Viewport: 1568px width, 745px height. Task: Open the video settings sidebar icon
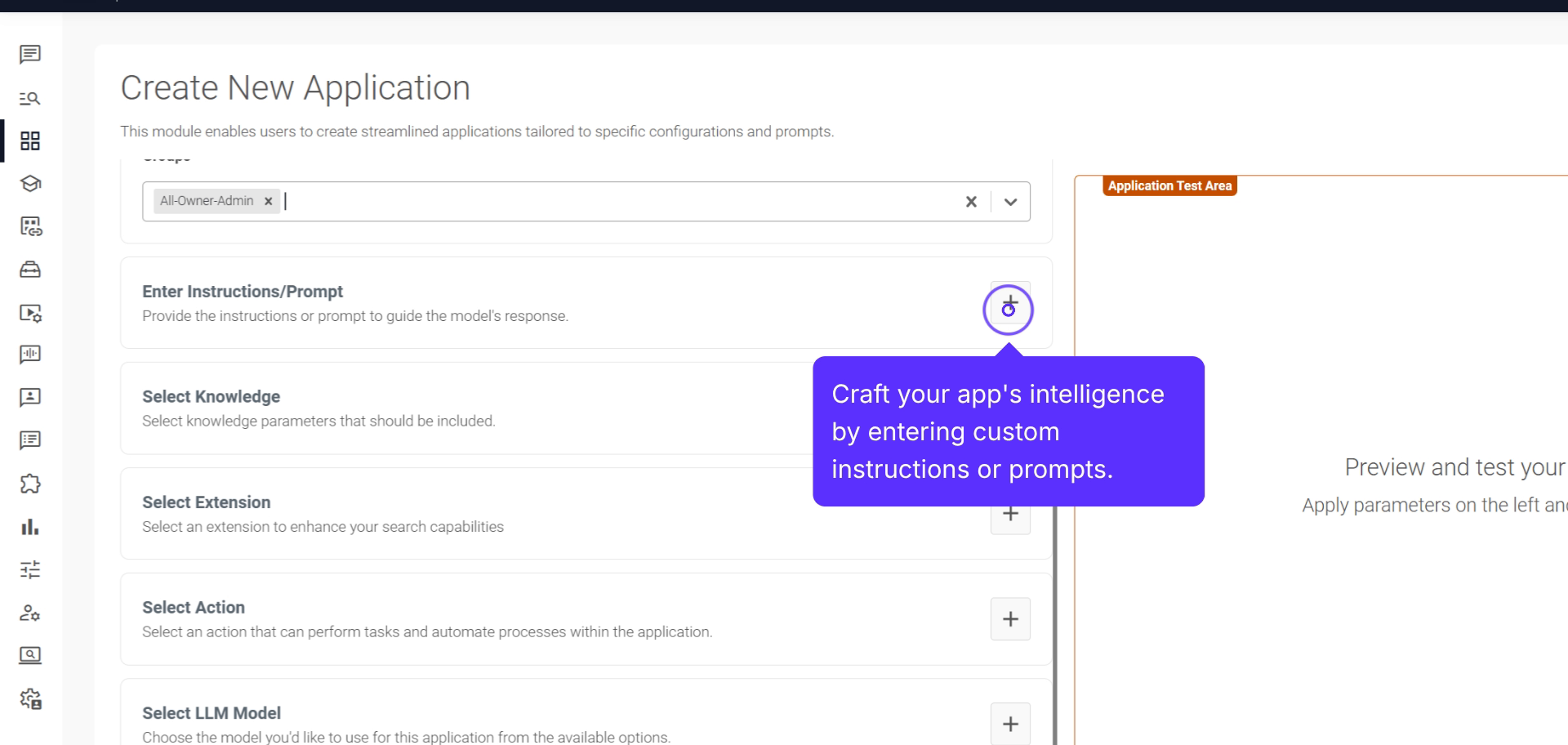point(30,313)
